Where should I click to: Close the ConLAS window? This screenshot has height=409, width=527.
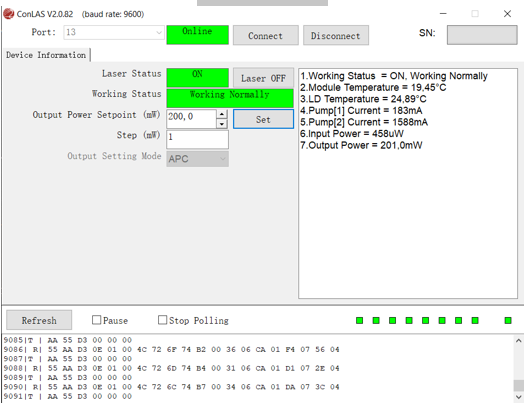click(508, 14)
